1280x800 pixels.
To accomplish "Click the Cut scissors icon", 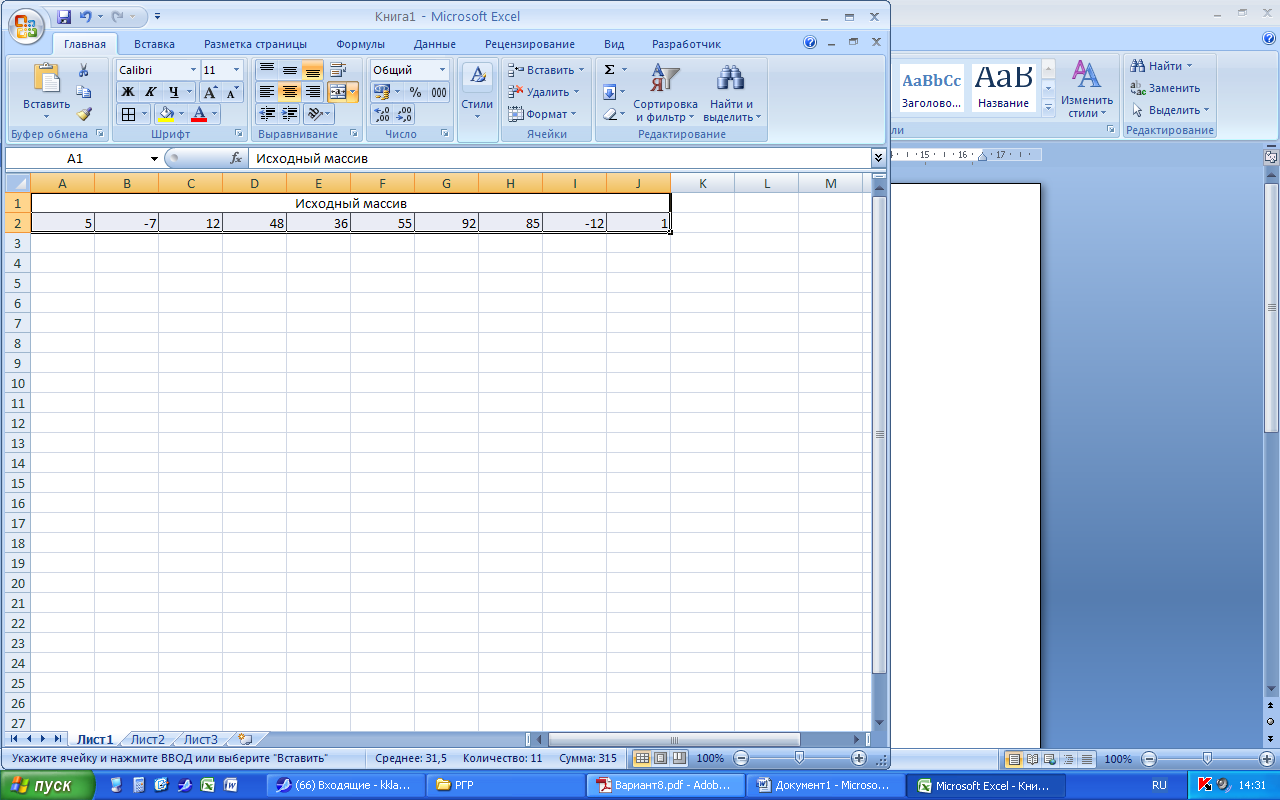I will click(84, 70).
